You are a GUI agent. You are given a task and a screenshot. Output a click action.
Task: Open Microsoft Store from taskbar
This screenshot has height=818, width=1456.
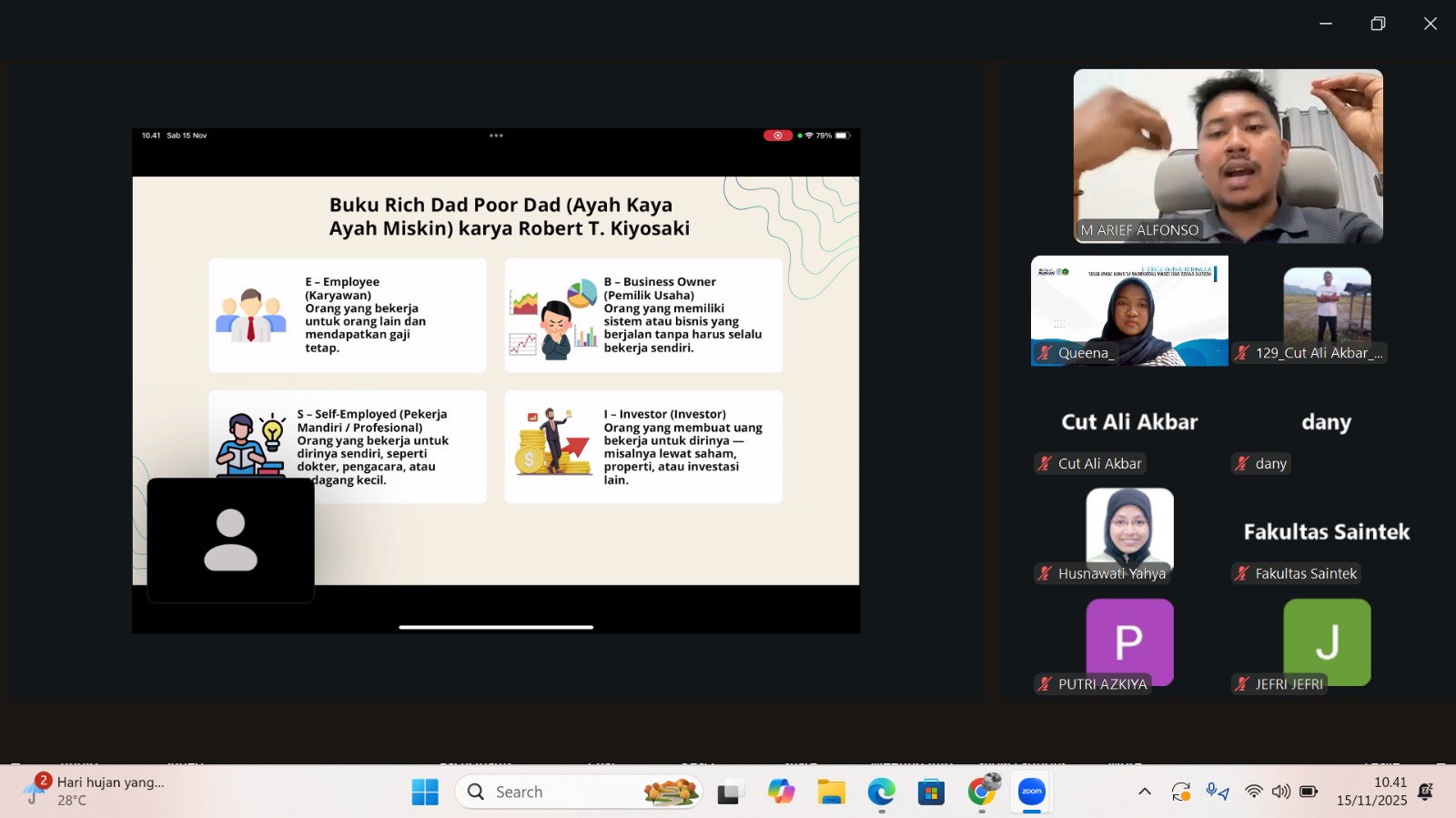[931, 792]
